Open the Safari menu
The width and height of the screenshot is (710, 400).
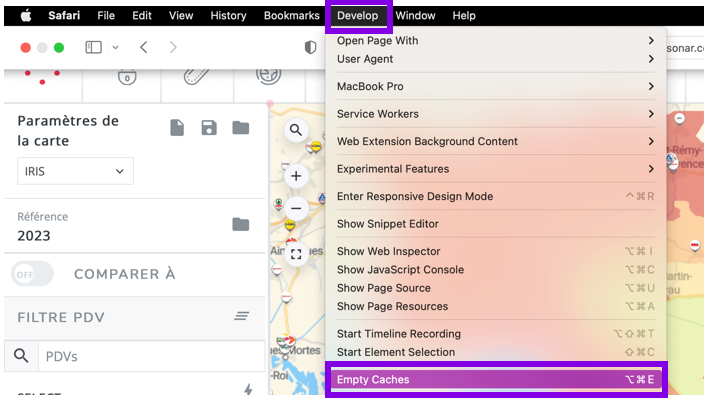click(64, 16)
